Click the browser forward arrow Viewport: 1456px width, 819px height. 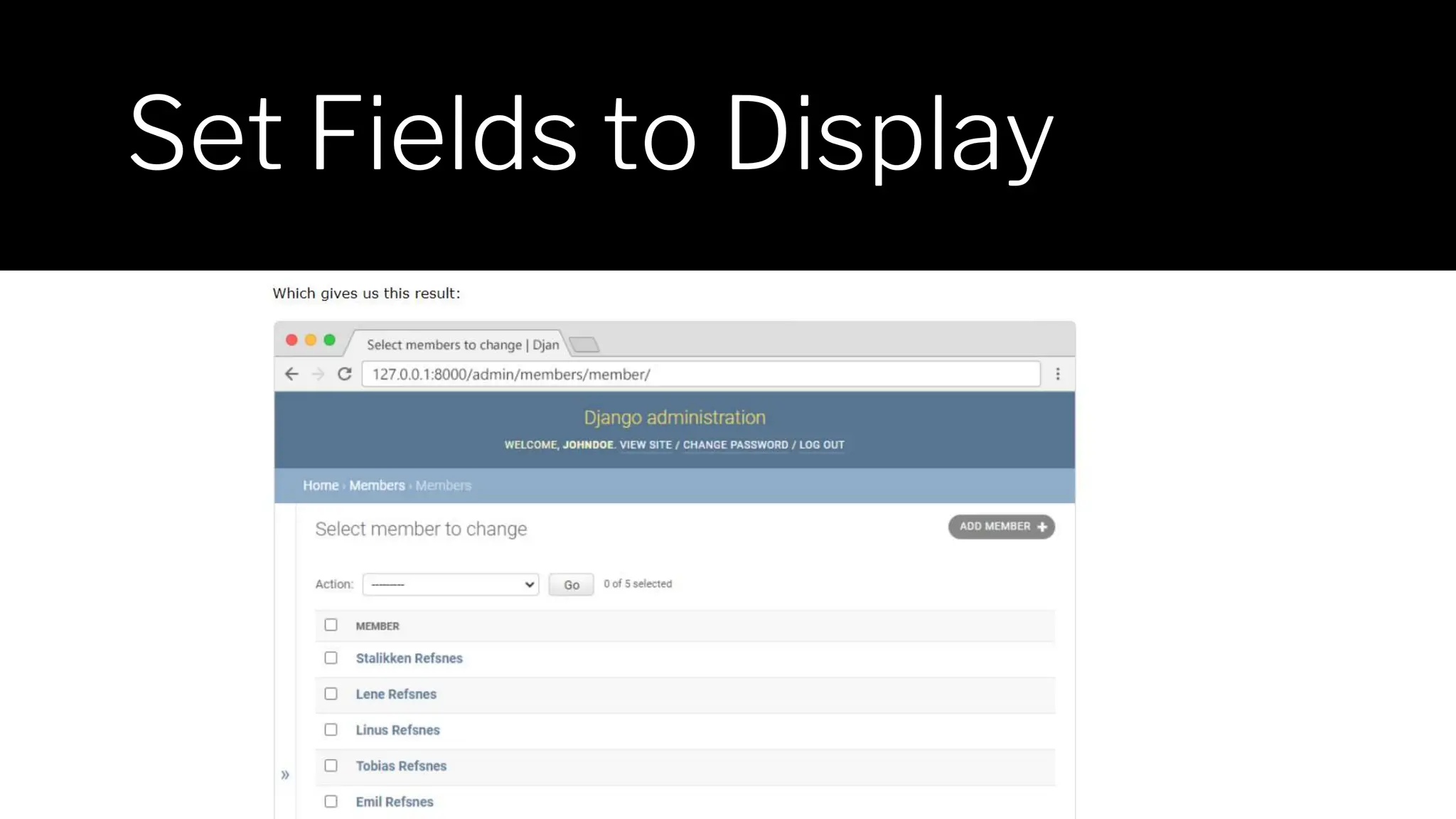[x=318, y=374]
